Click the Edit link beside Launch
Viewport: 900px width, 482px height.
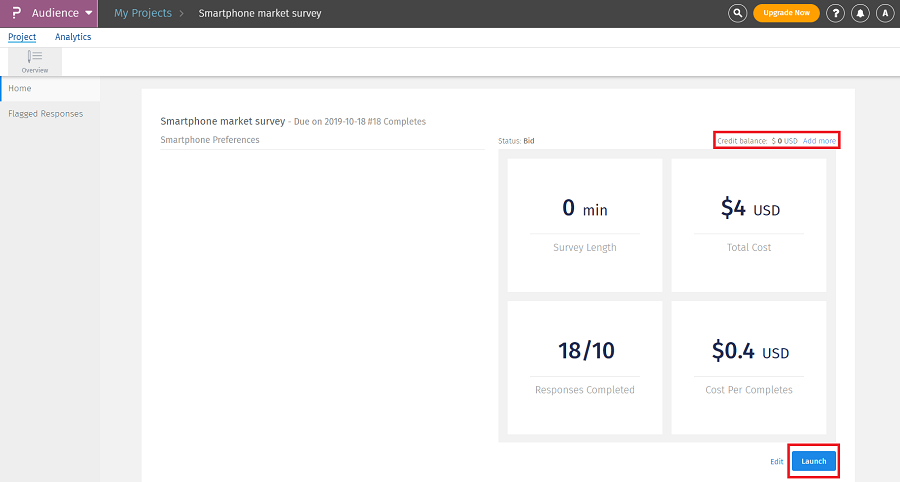[777, 461]
